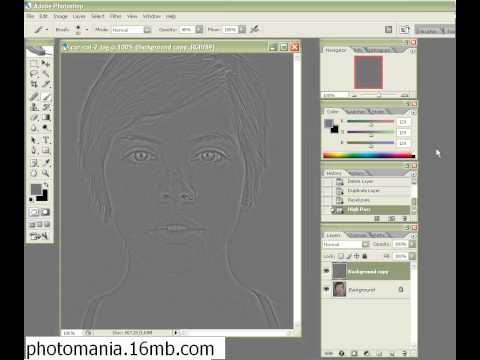Select the Zoom tool
Screen dimensions: 480x360
45,173
